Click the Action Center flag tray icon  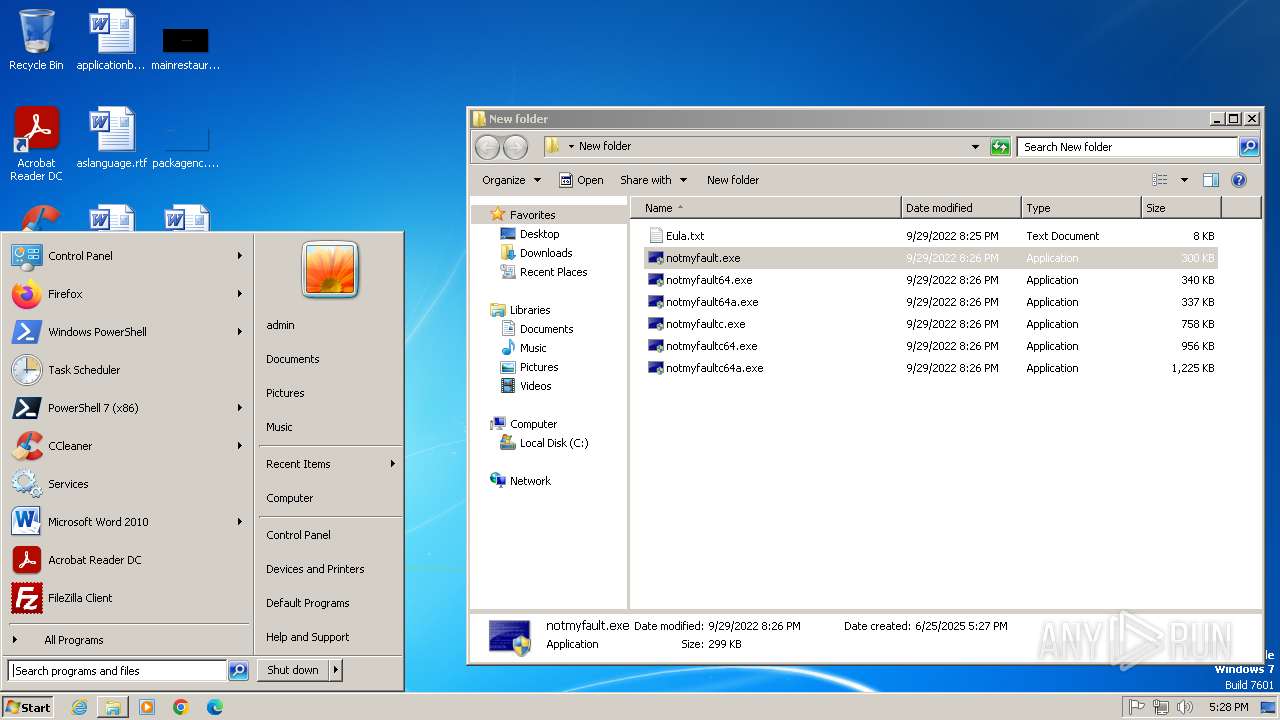(x=1137, y=707)
